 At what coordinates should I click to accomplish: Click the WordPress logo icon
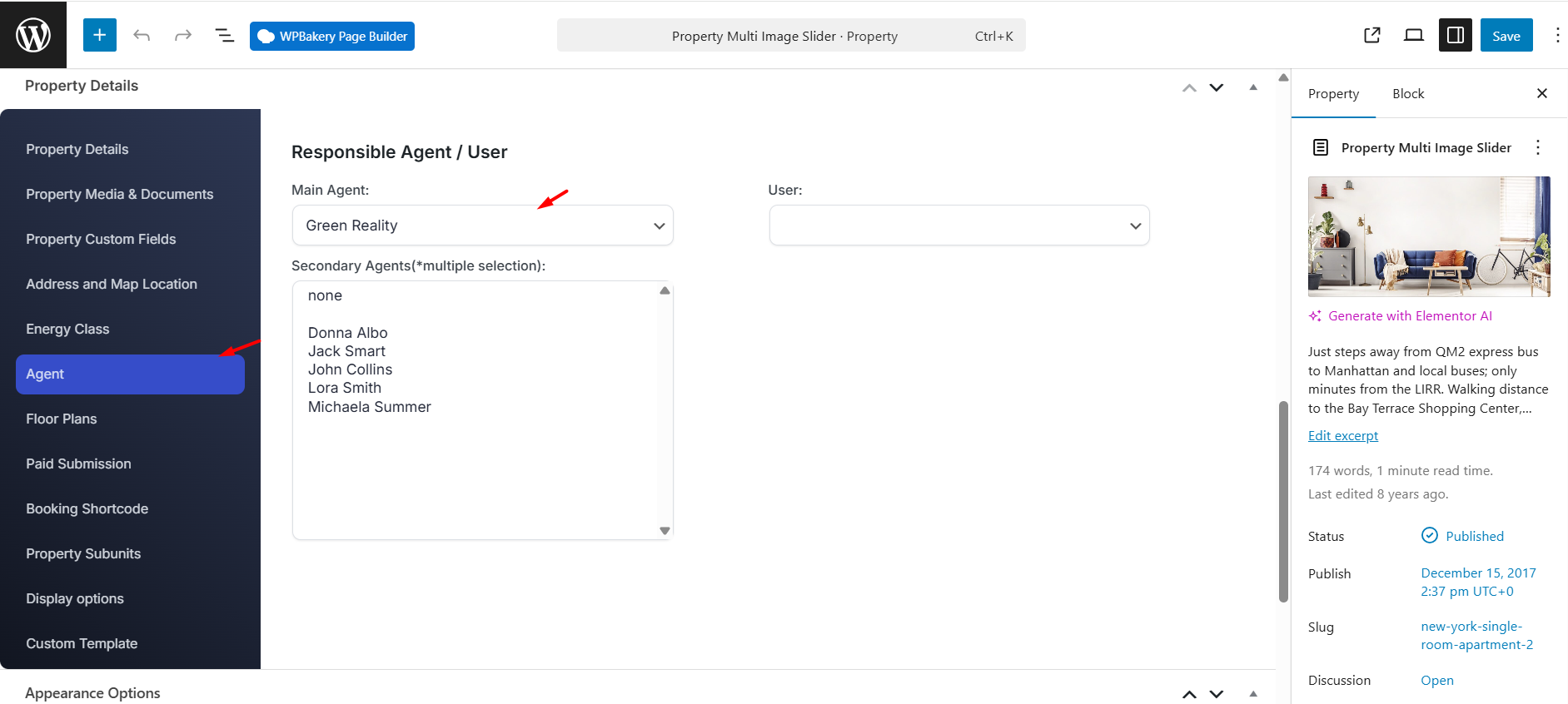[x=33, y=35]
